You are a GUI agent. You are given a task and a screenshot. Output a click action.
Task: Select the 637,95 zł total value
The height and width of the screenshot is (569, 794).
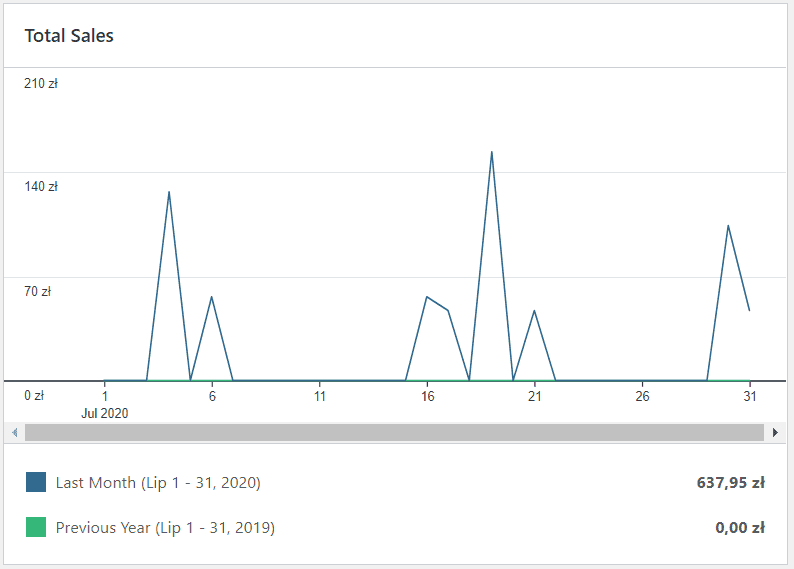730,483
